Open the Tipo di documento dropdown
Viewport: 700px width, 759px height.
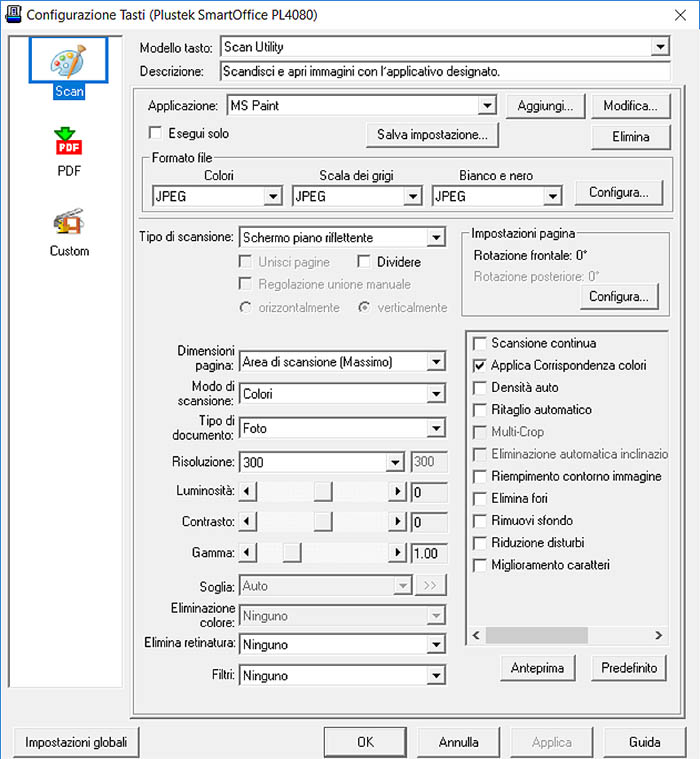(435, 429)
